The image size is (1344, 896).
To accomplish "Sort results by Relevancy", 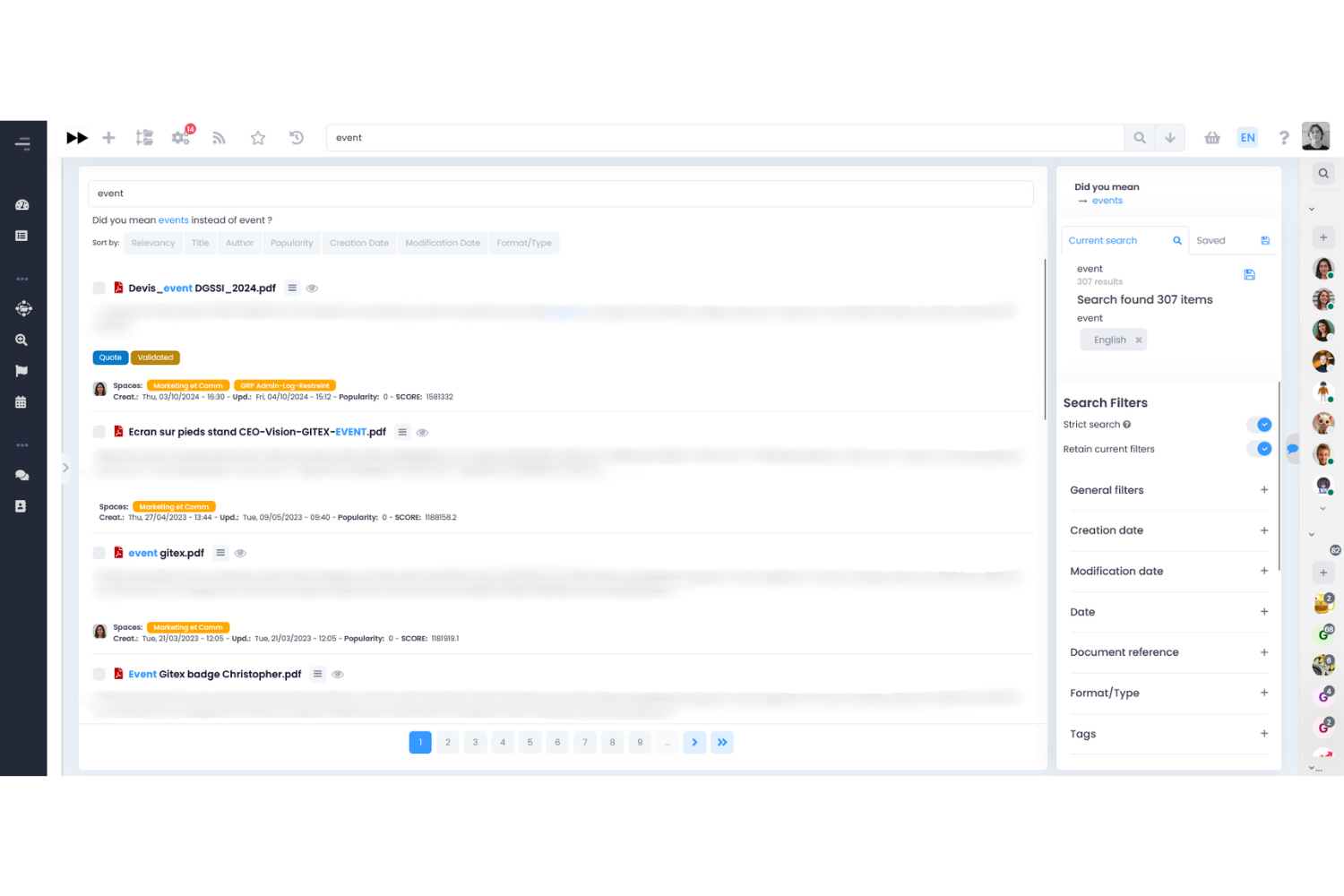I will tap(153, 243).
